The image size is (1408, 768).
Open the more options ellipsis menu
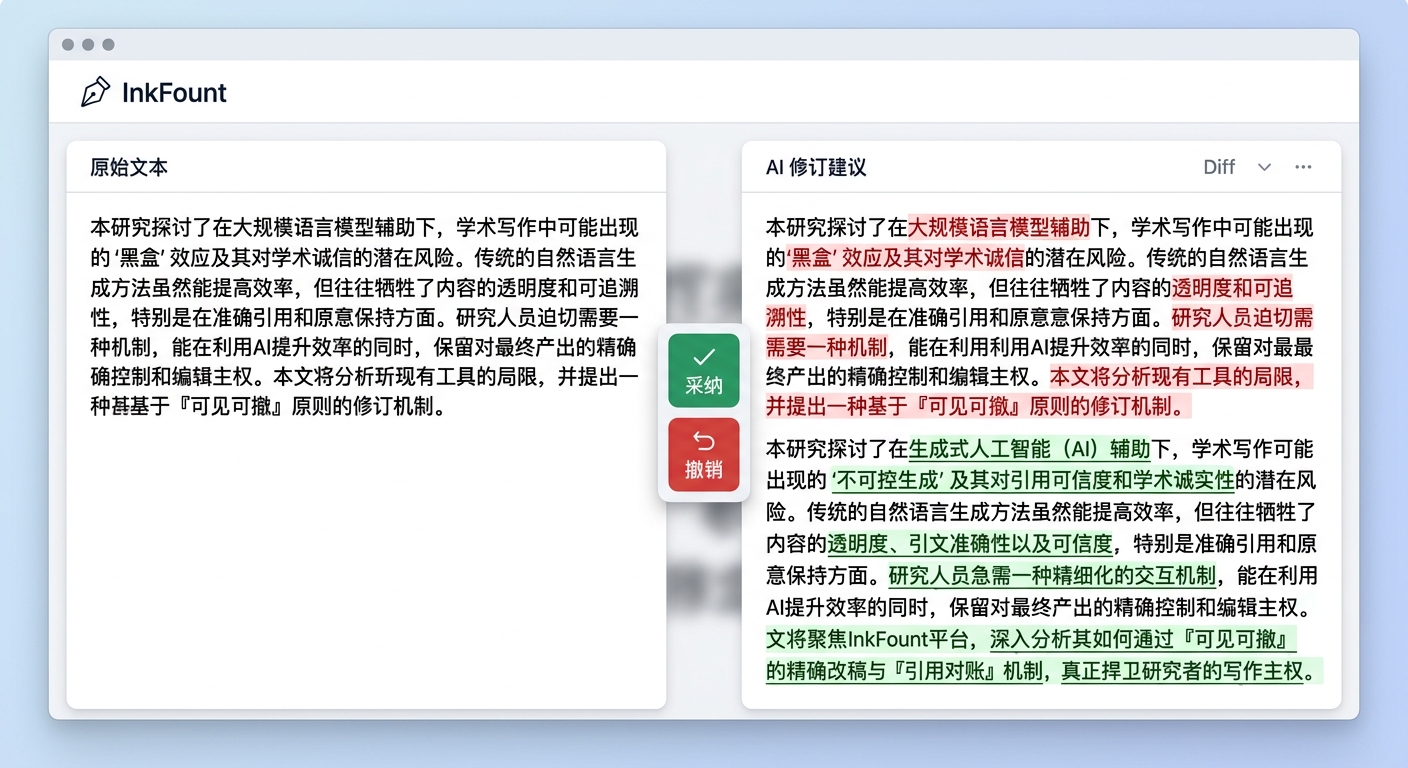pos(1303,167)
